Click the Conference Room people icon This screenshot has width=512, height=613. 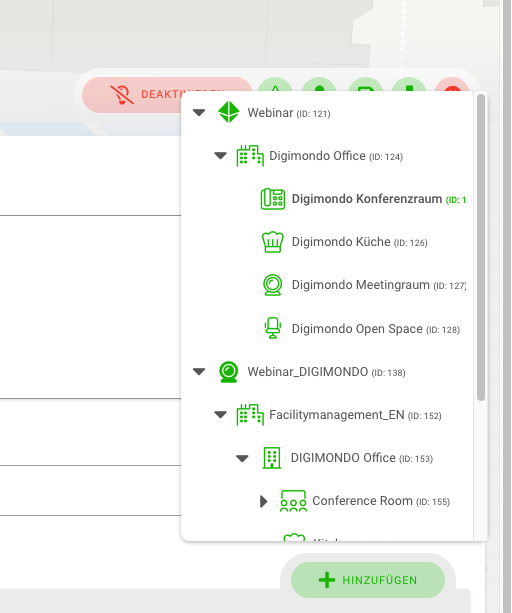point(294,501)
